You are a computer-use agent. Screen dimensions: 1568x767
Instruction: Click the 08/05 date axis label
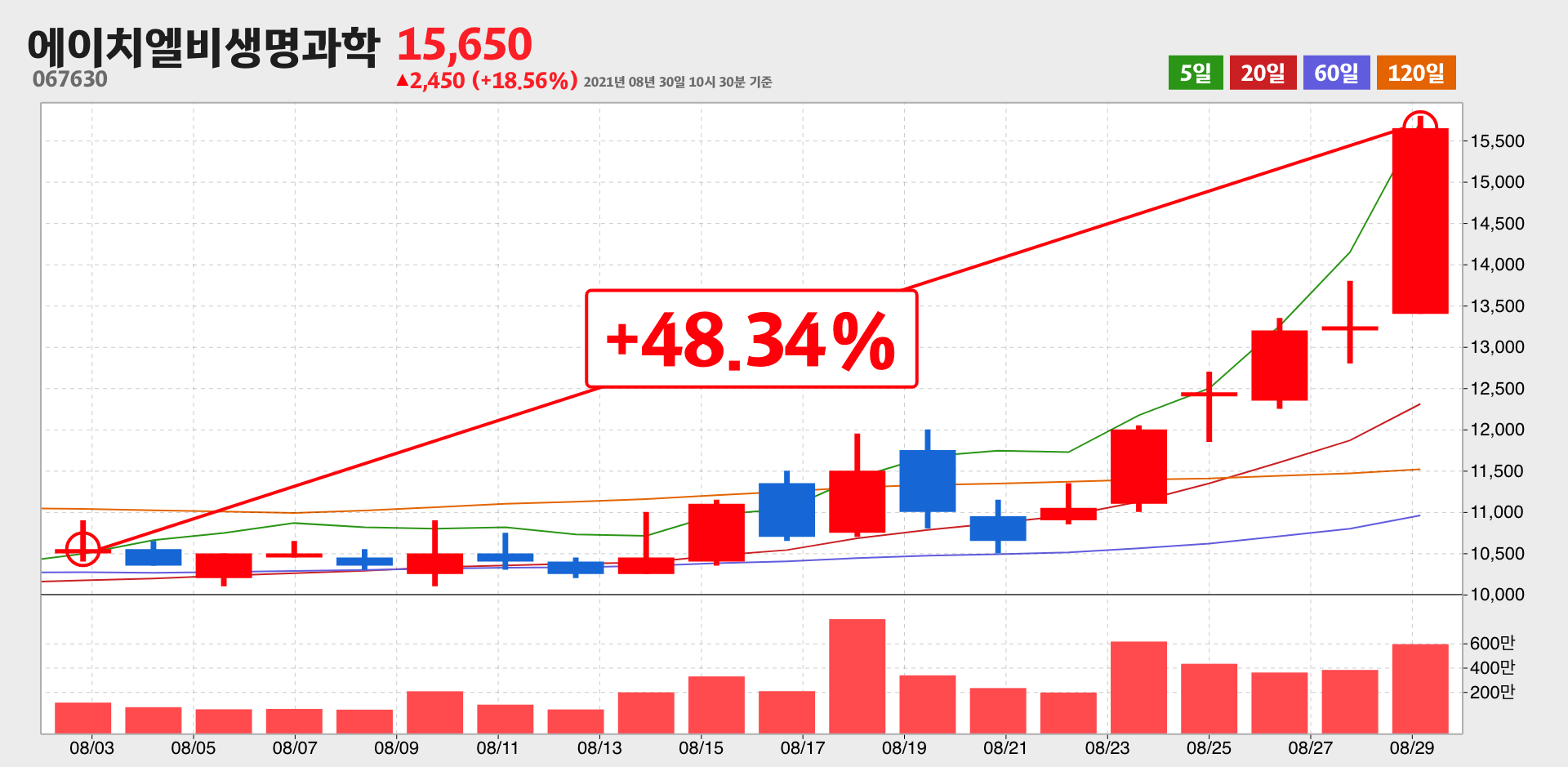click(x=194, y=747)
